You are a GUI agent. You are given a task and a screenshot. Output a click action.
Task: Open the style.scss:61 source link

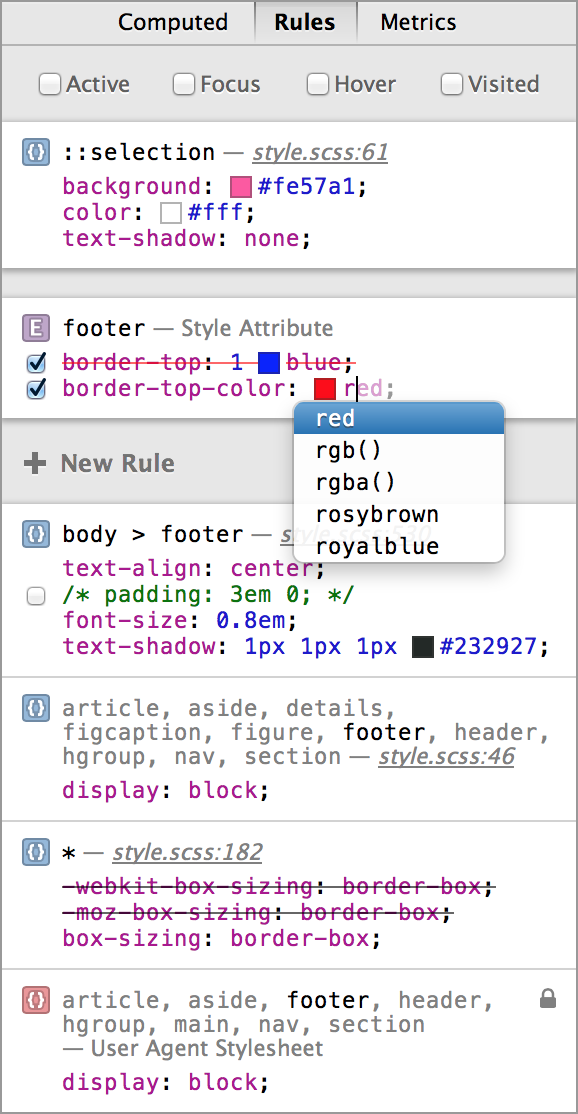pyautogui.click(x=320, y=153)
